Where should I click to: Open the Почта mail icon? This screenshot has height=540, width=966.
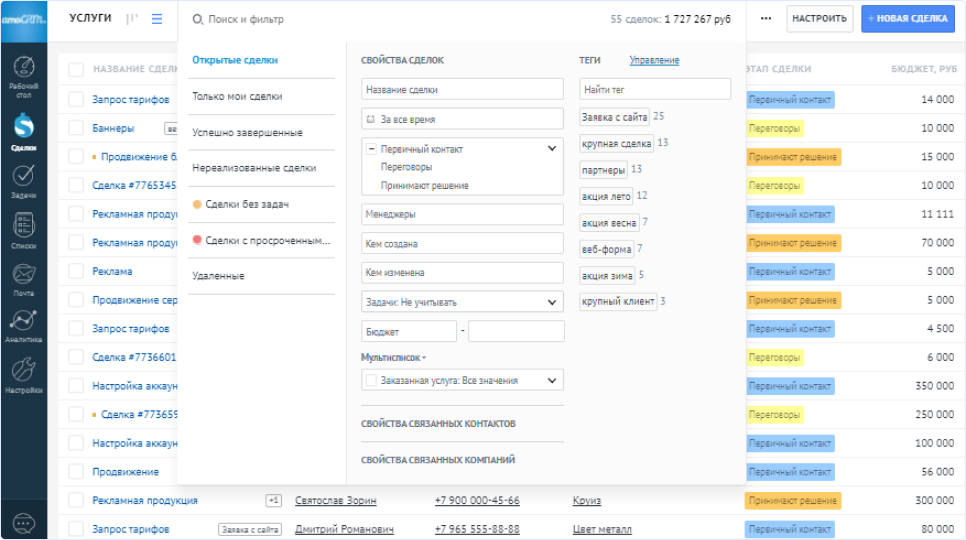click(23, 280)
